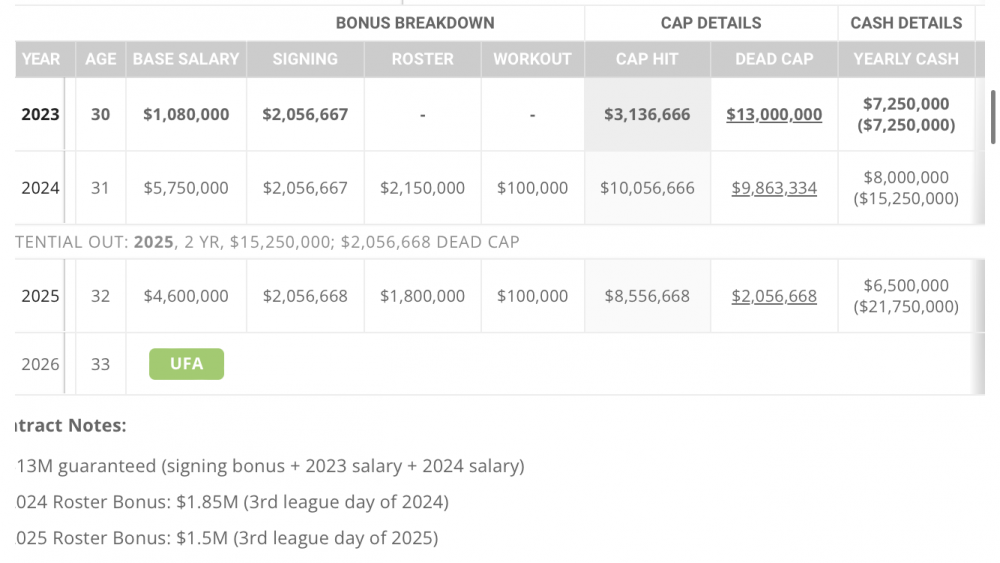Open the $9,863,334 dead cap link

774,188
